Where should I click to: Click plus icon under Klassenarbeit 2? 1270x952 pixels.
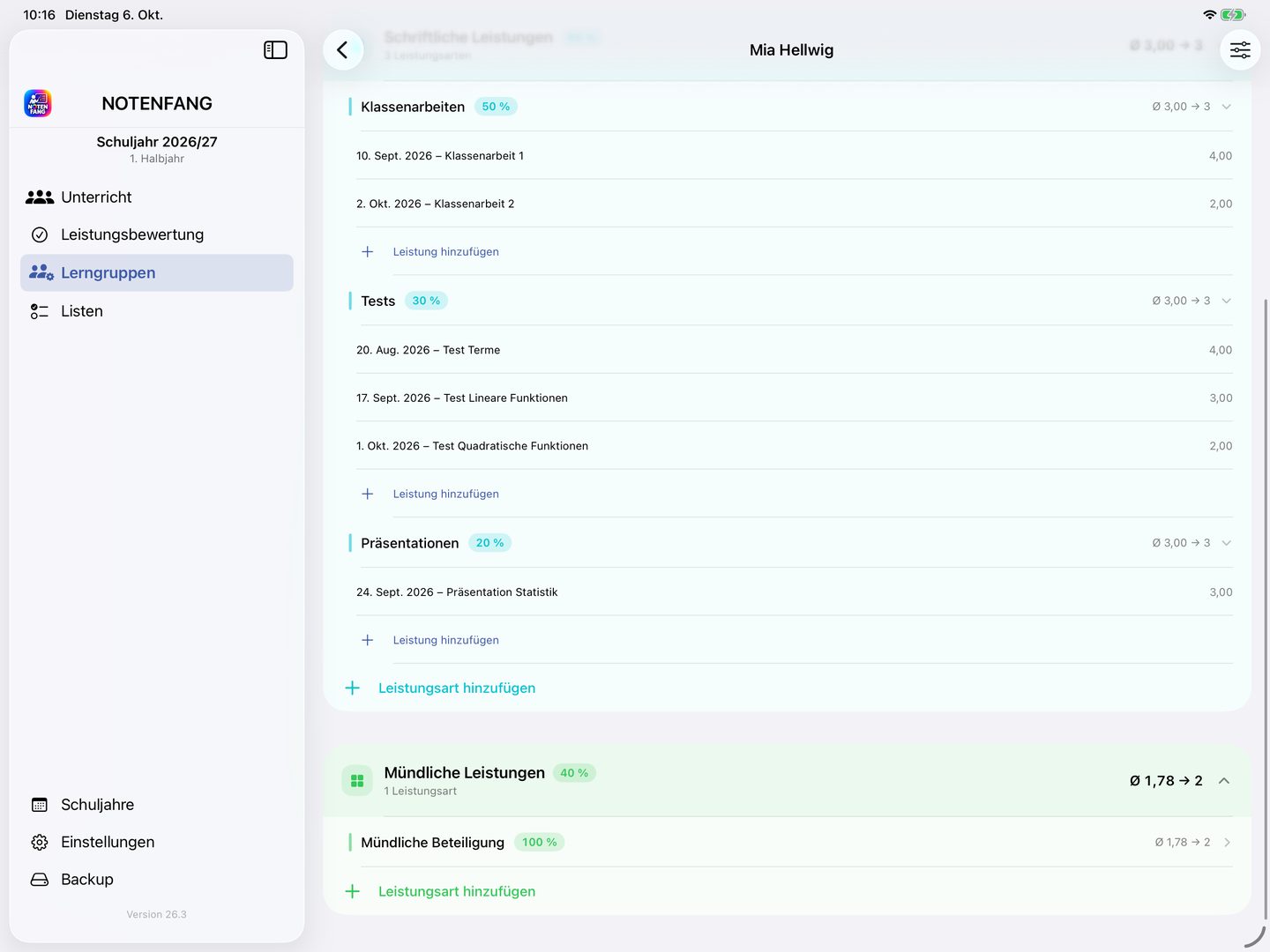(368, 251)
